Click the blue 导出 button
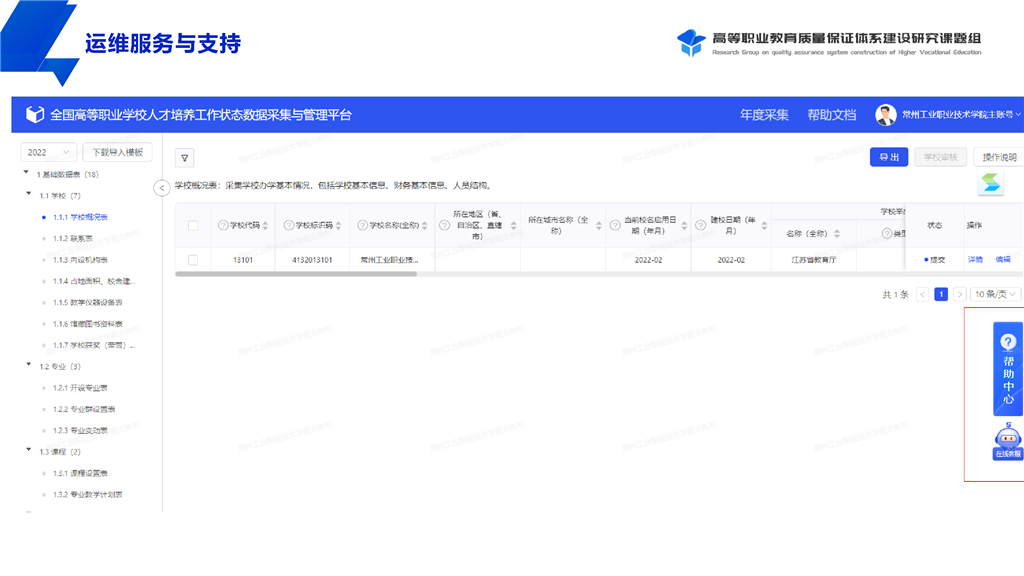This screenshot has width=1024, height=576. click(x=888, y=157)
